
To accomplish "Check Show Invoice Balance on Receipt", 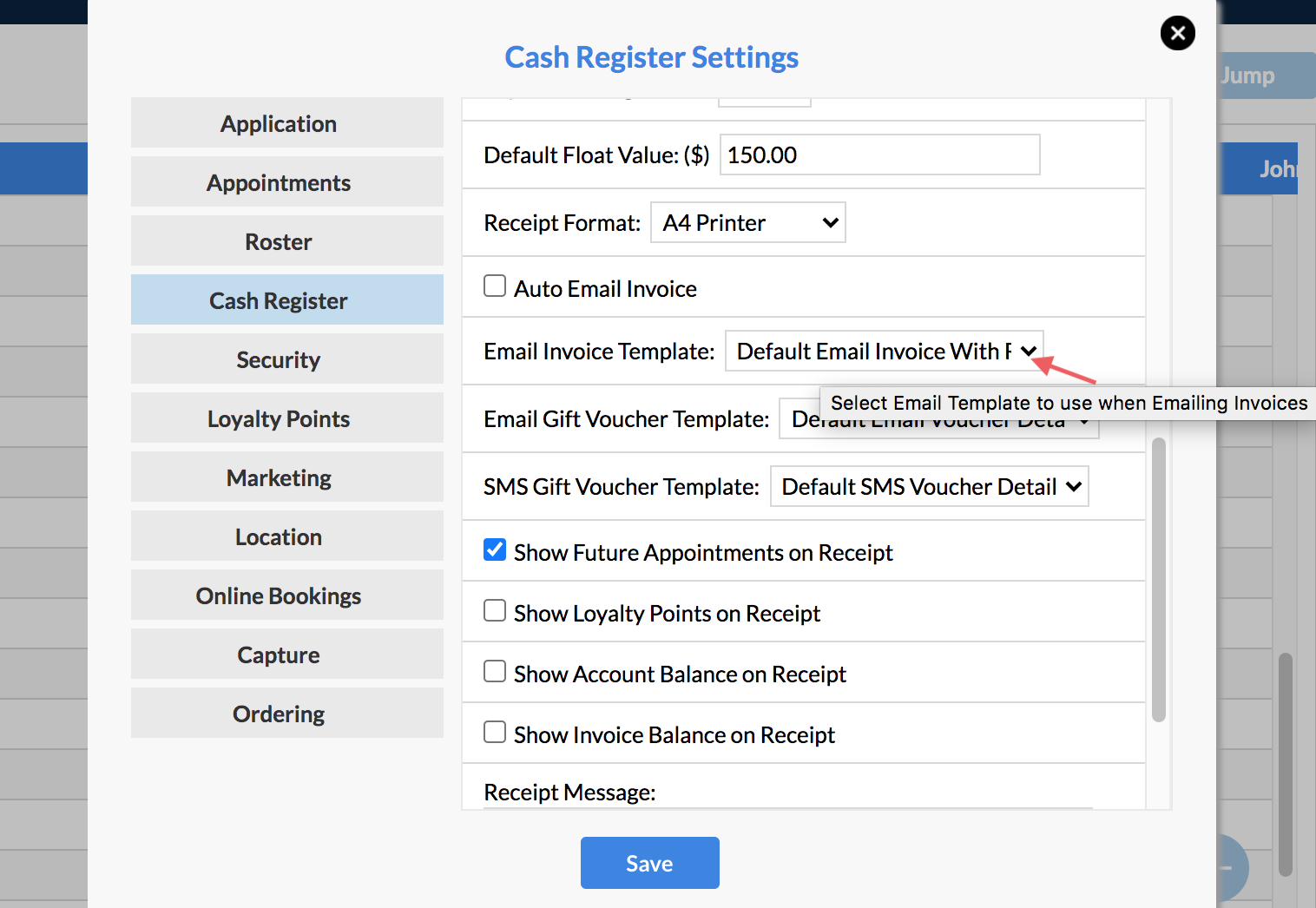I will click(495, 733).
